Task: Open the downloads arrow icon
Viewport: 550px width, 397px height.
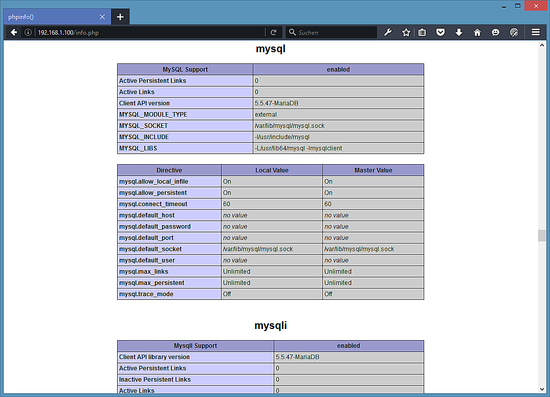Action: tap(459, 33)
